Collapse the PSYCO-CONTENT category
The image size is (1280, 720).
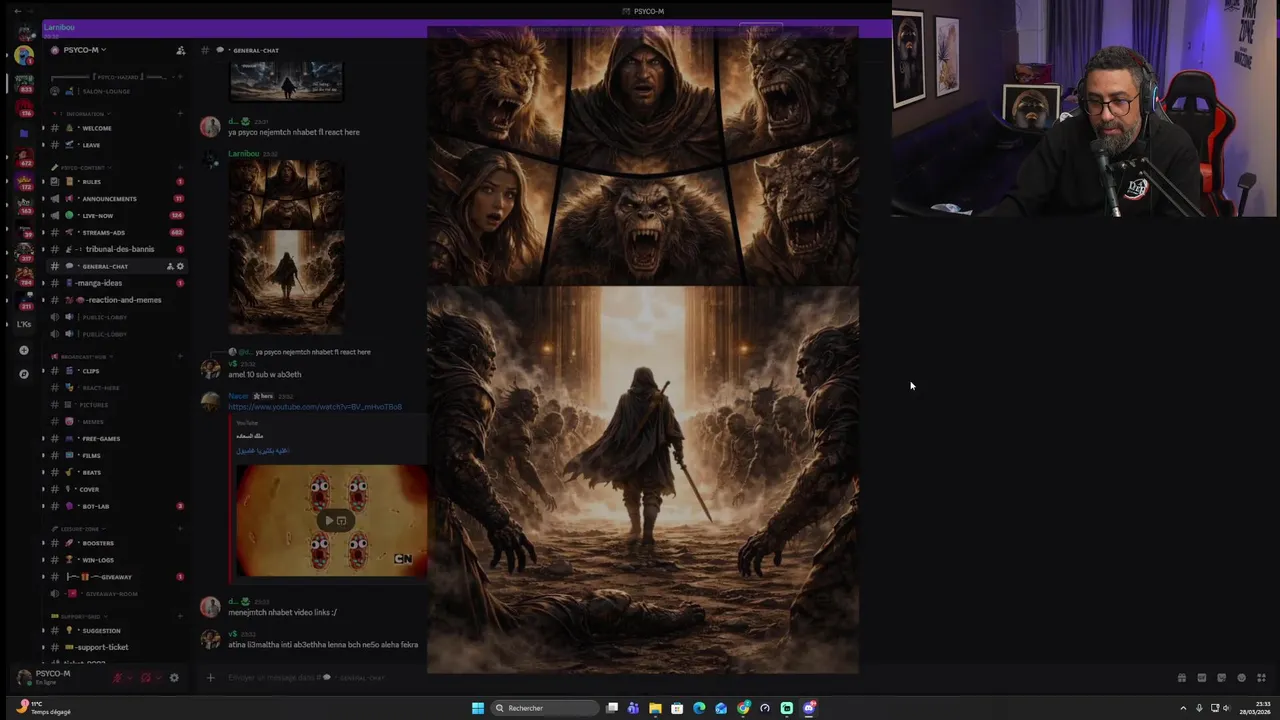click(81, 168)
